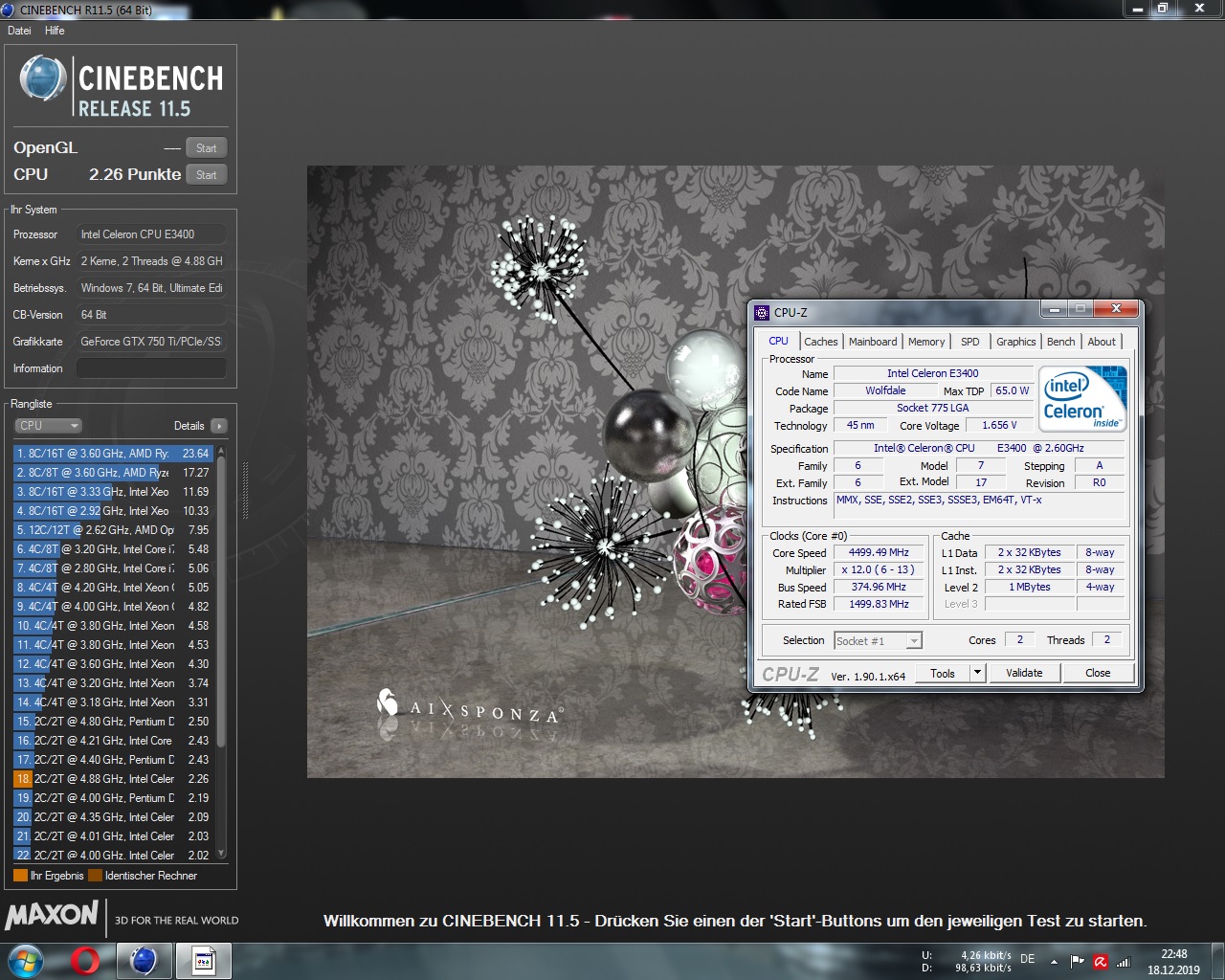Click the Information input field
The image size is (1225, 980).
(151, 368)
